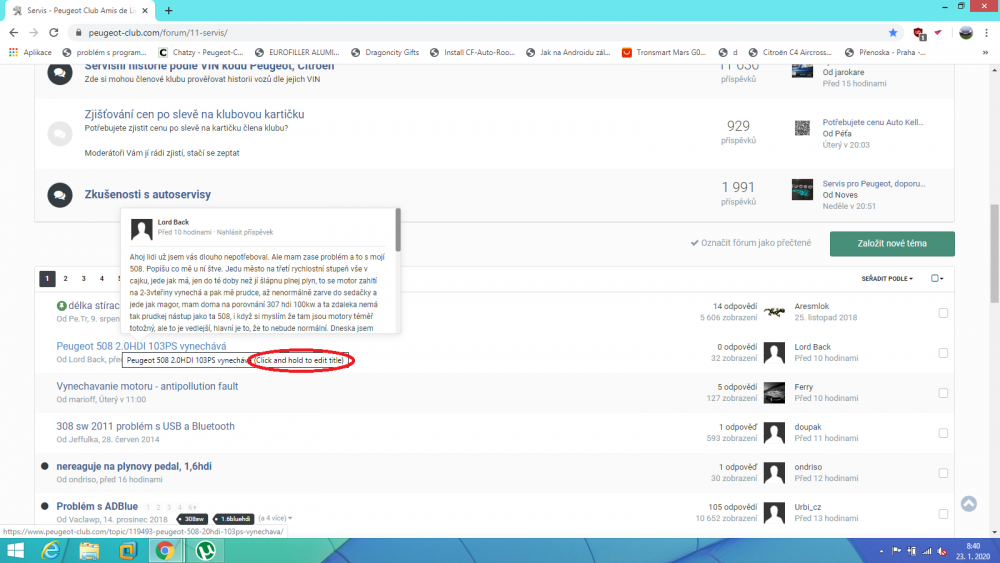Viewport: 1000px width, 563px height.
Task: Click Označit fórum jako přečtené
Action: pyautogui.click(x=751, y=243)
